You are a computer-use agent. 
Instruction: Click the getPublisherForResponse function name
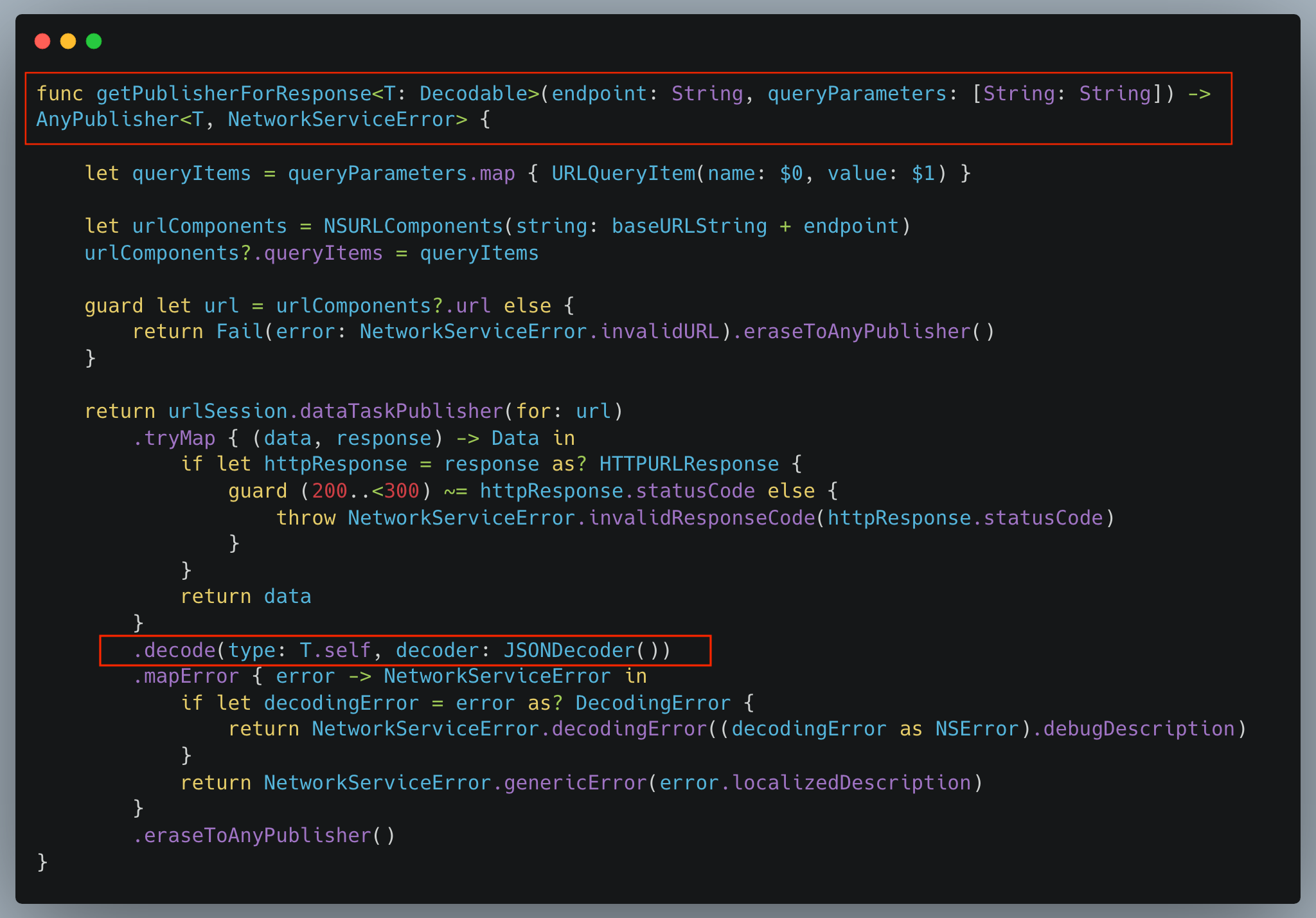[234, 94]
